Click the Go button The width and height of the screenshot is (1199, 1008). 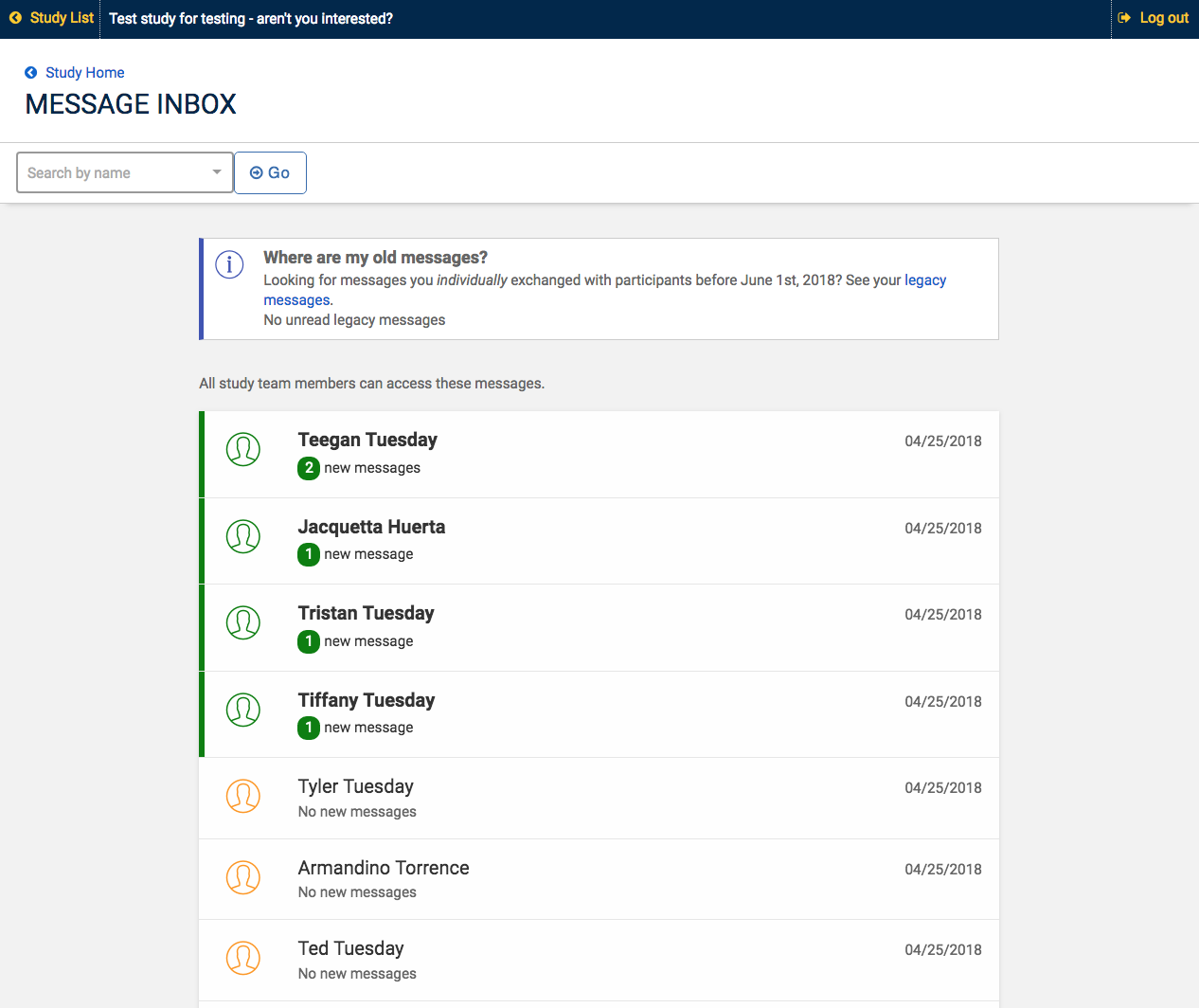tap(270, 172)
